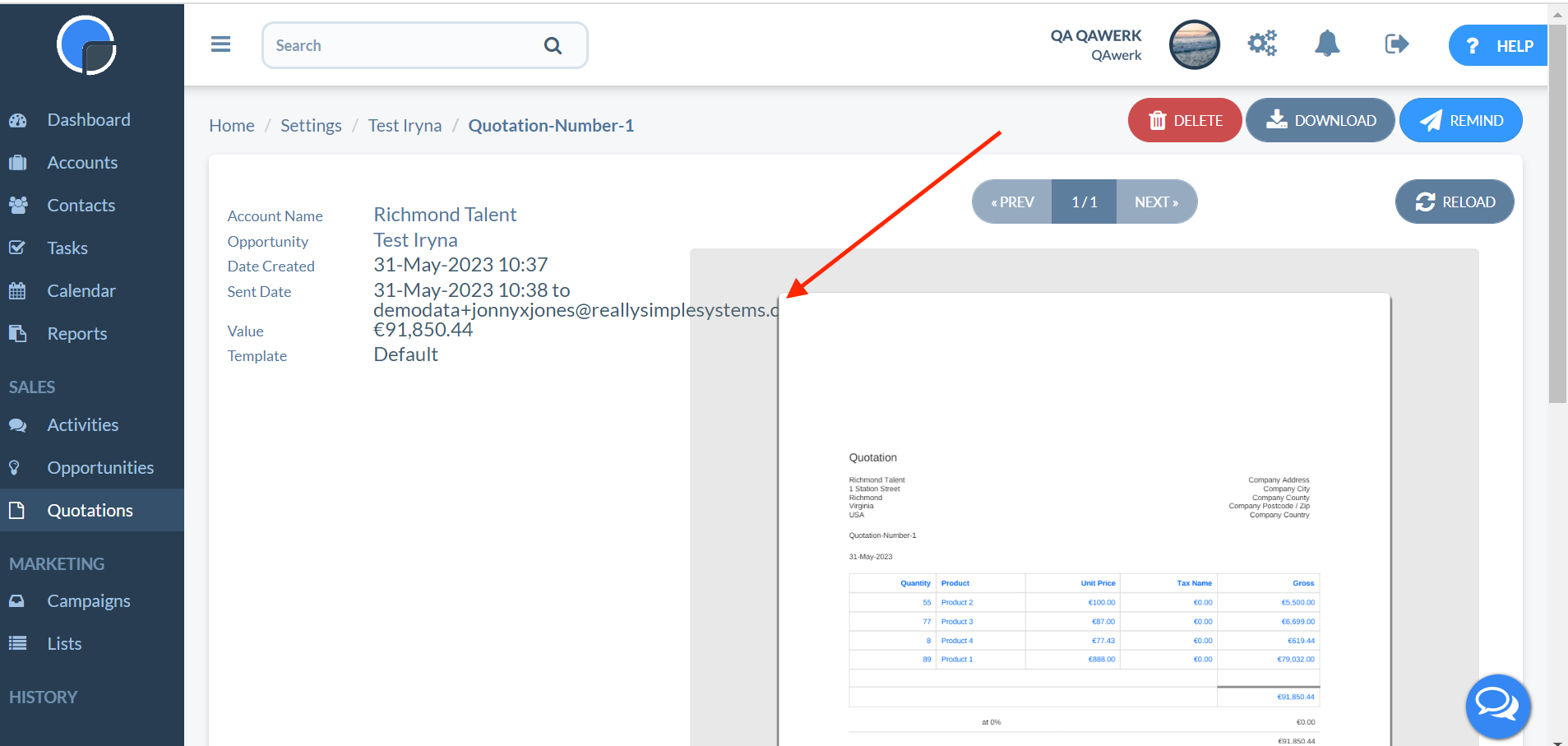Click into the Search field
Viewport: 1568px width, 746px height.
click(424, 45)
